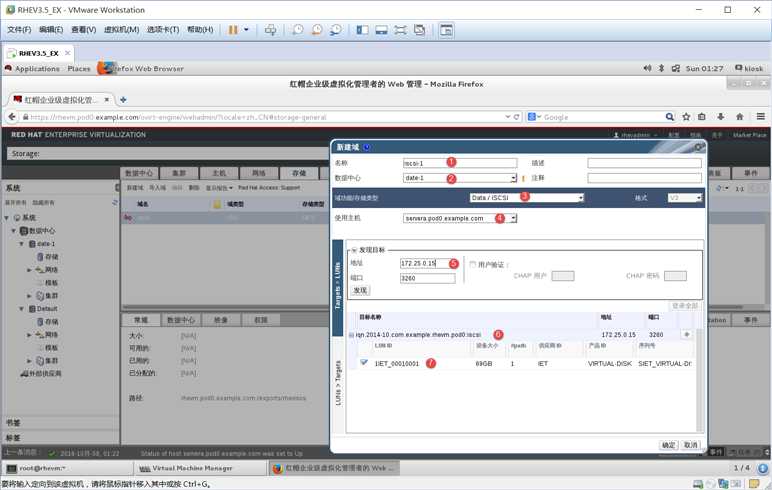Image resolution: width=772 pixels, height=490 pixels.
Task: Toggle checkbox for LUN 1IET_00010001
Action: tap(364, 363)
